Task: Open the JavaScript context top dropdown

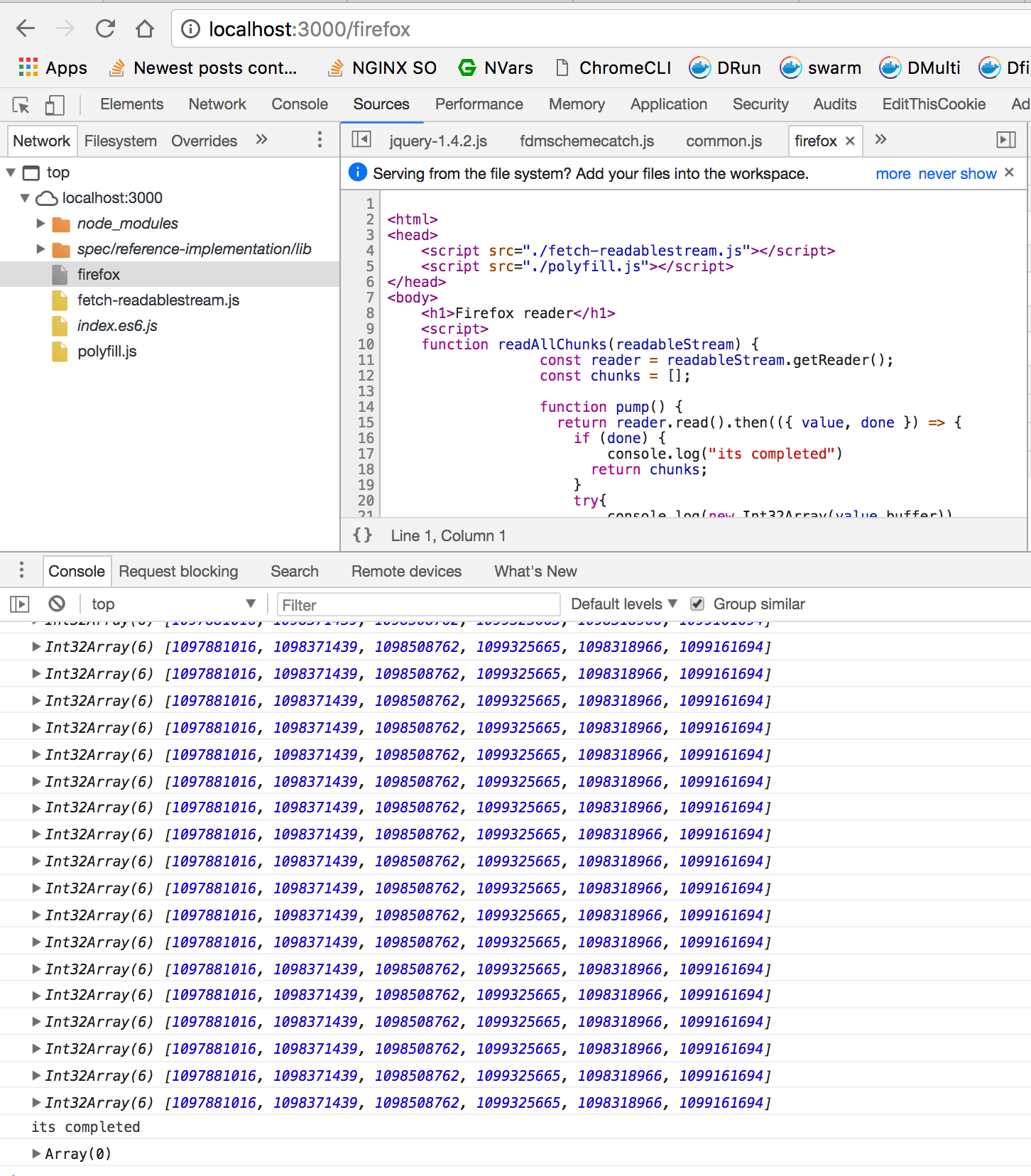Action: coord(173,604)
